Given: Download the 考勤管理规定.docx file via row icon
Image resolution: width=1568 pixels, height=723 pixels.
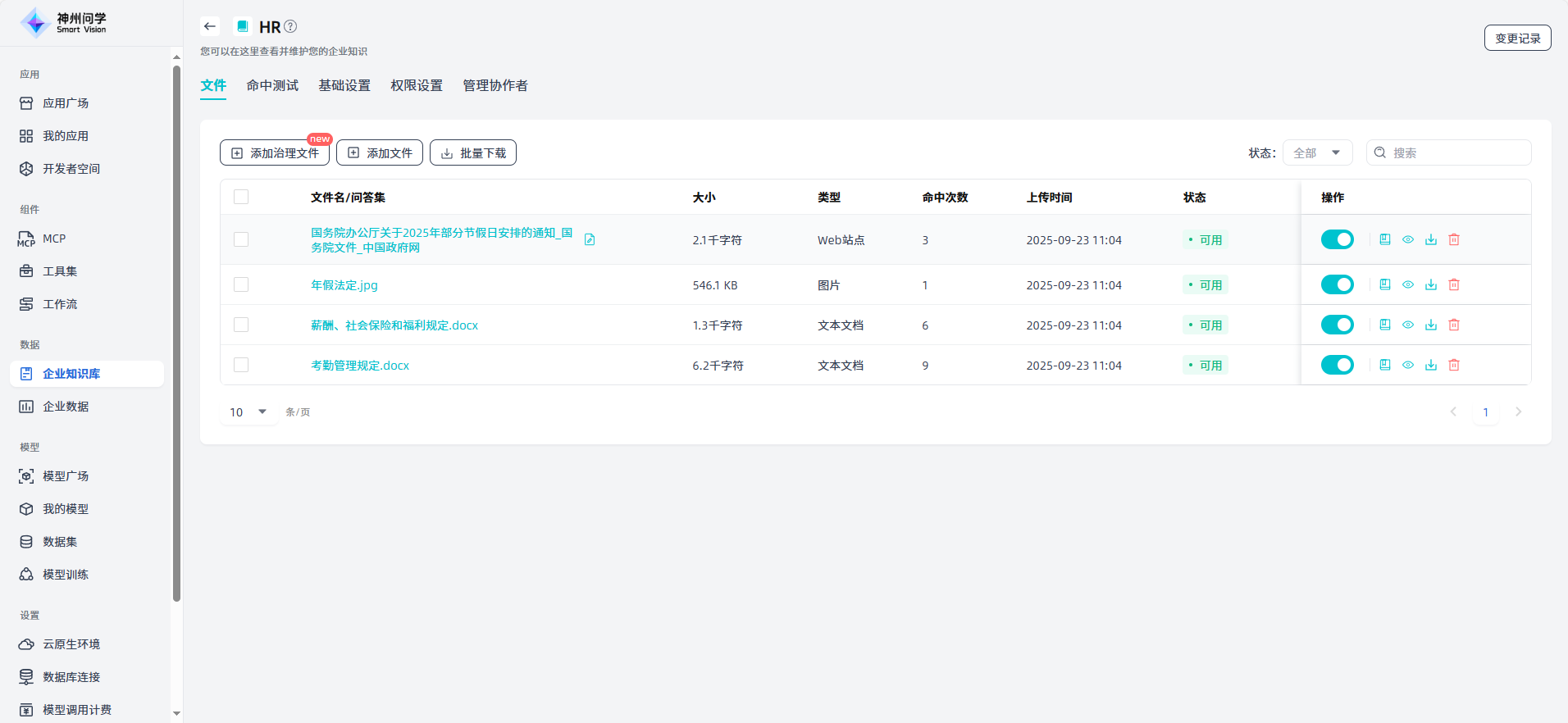Looking at the screenshot, I should (1431, 365).
